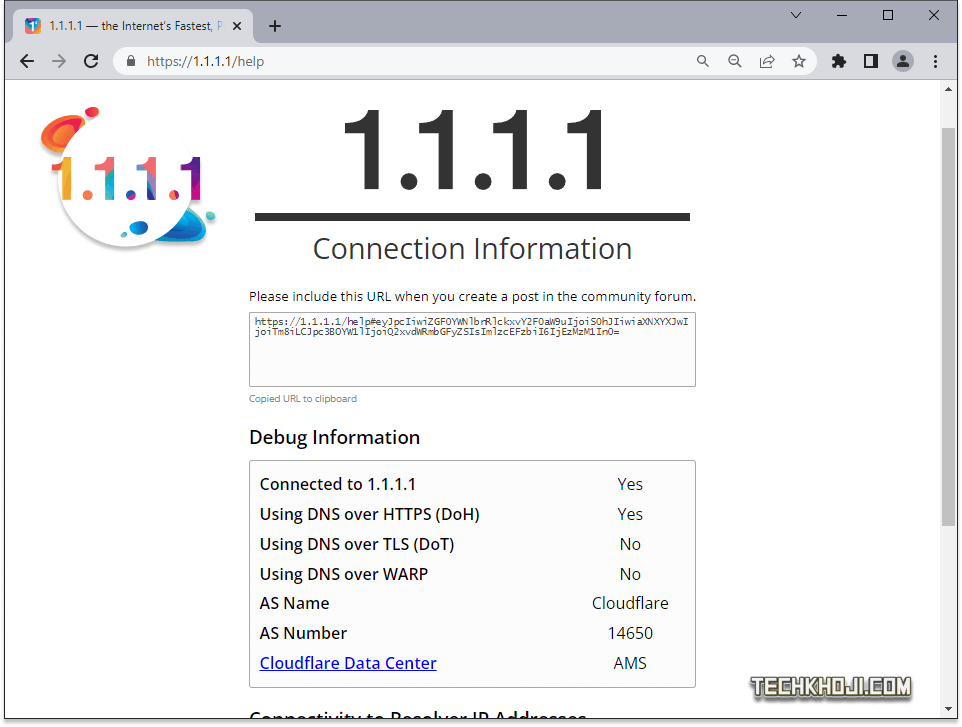The image size is (962, 727).
Task: Click 'Connected to 1.1.1.1' row label
Action: click(337, 484)
